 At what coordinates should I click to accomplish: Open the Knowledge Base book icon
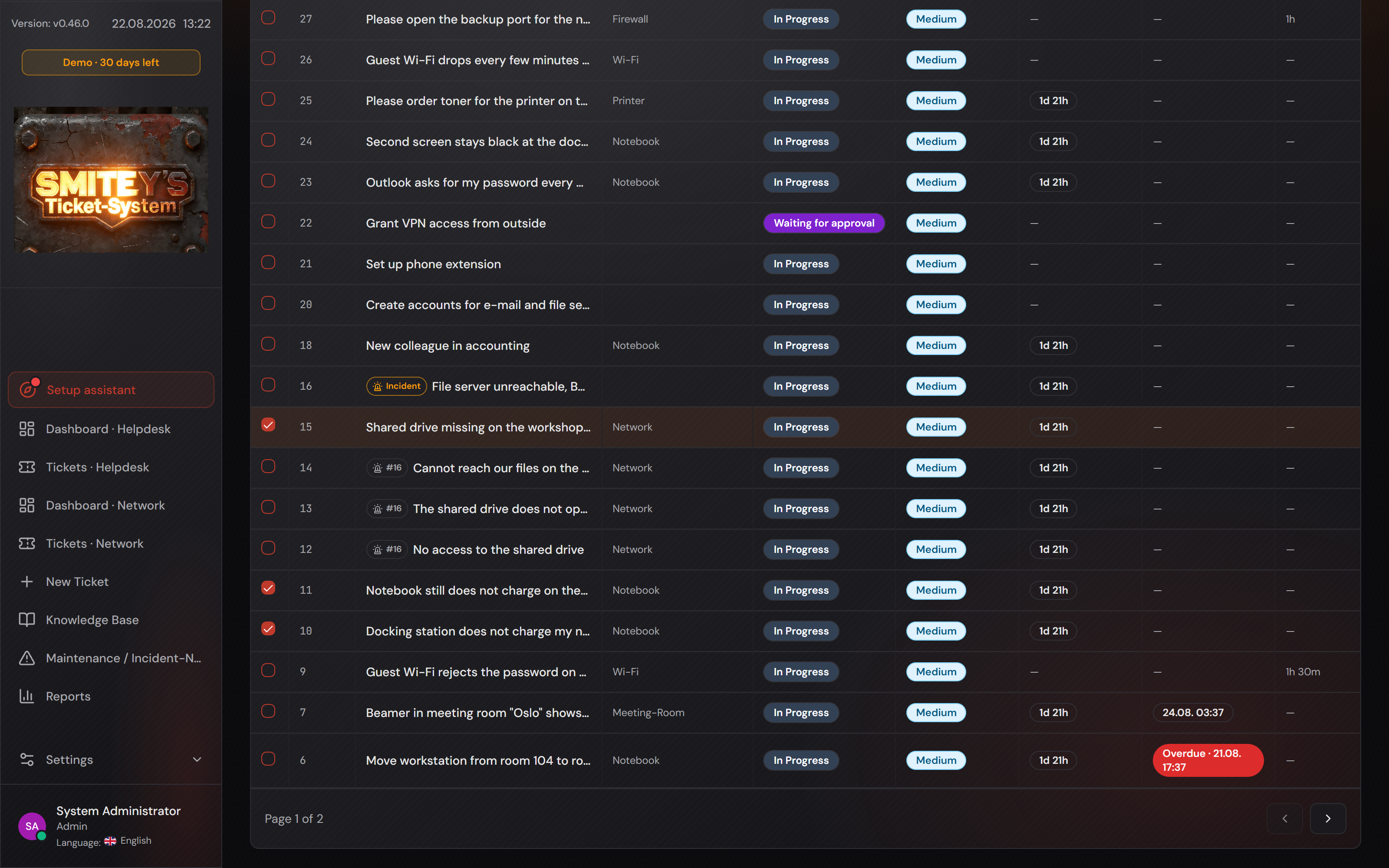tap(27, 619)
